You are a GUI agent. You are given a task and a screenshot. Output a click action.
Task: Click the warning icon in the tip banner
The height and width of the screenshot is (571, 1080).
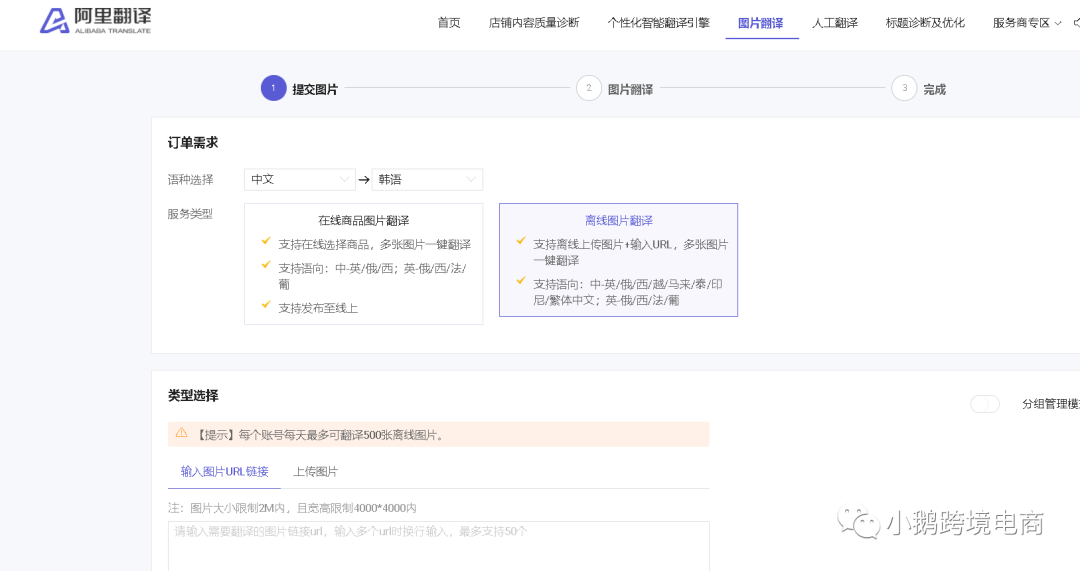coord(181,433)
